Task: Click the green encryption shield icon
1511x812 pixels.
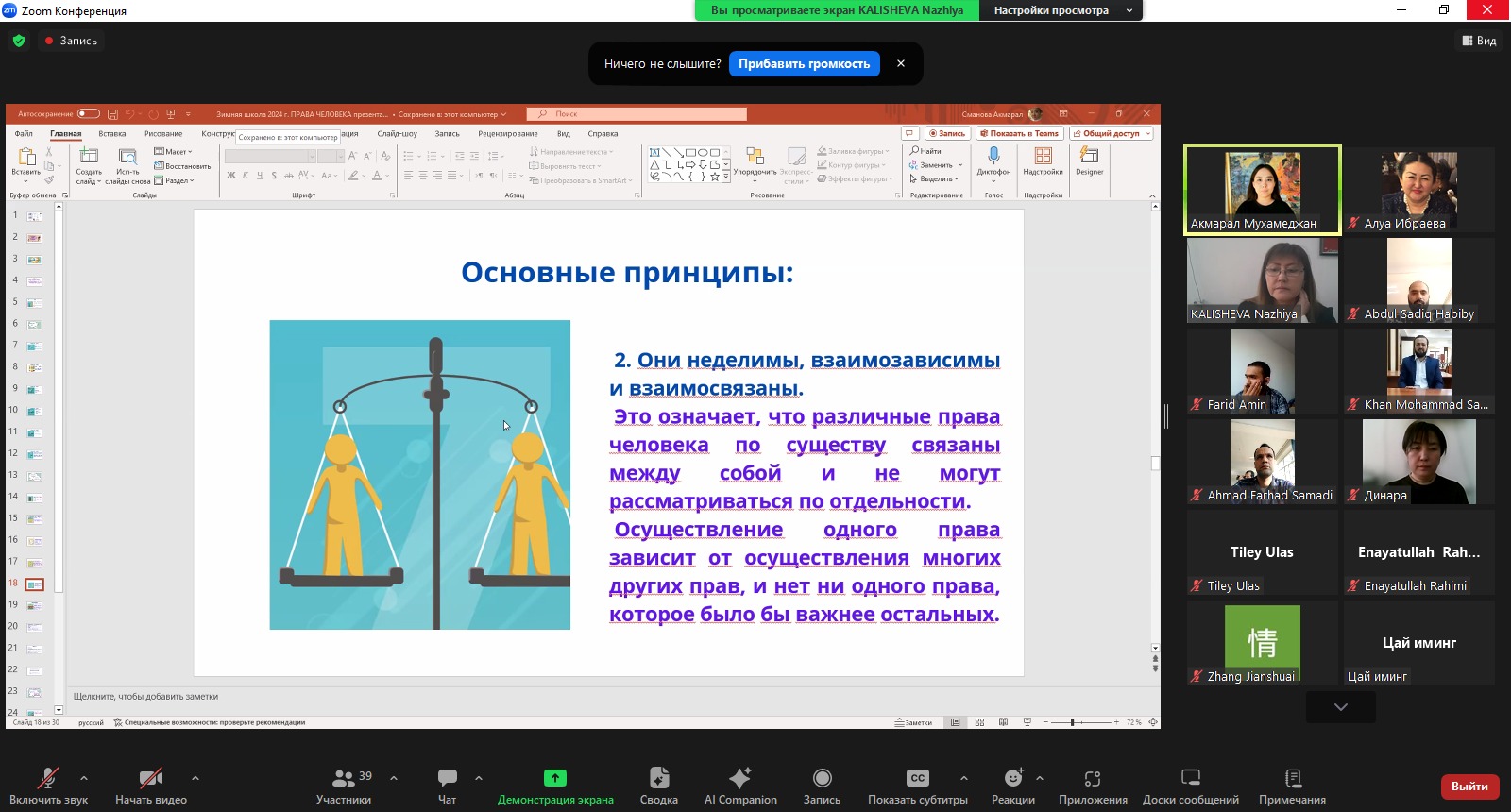Action: click(x=19, y=41)
